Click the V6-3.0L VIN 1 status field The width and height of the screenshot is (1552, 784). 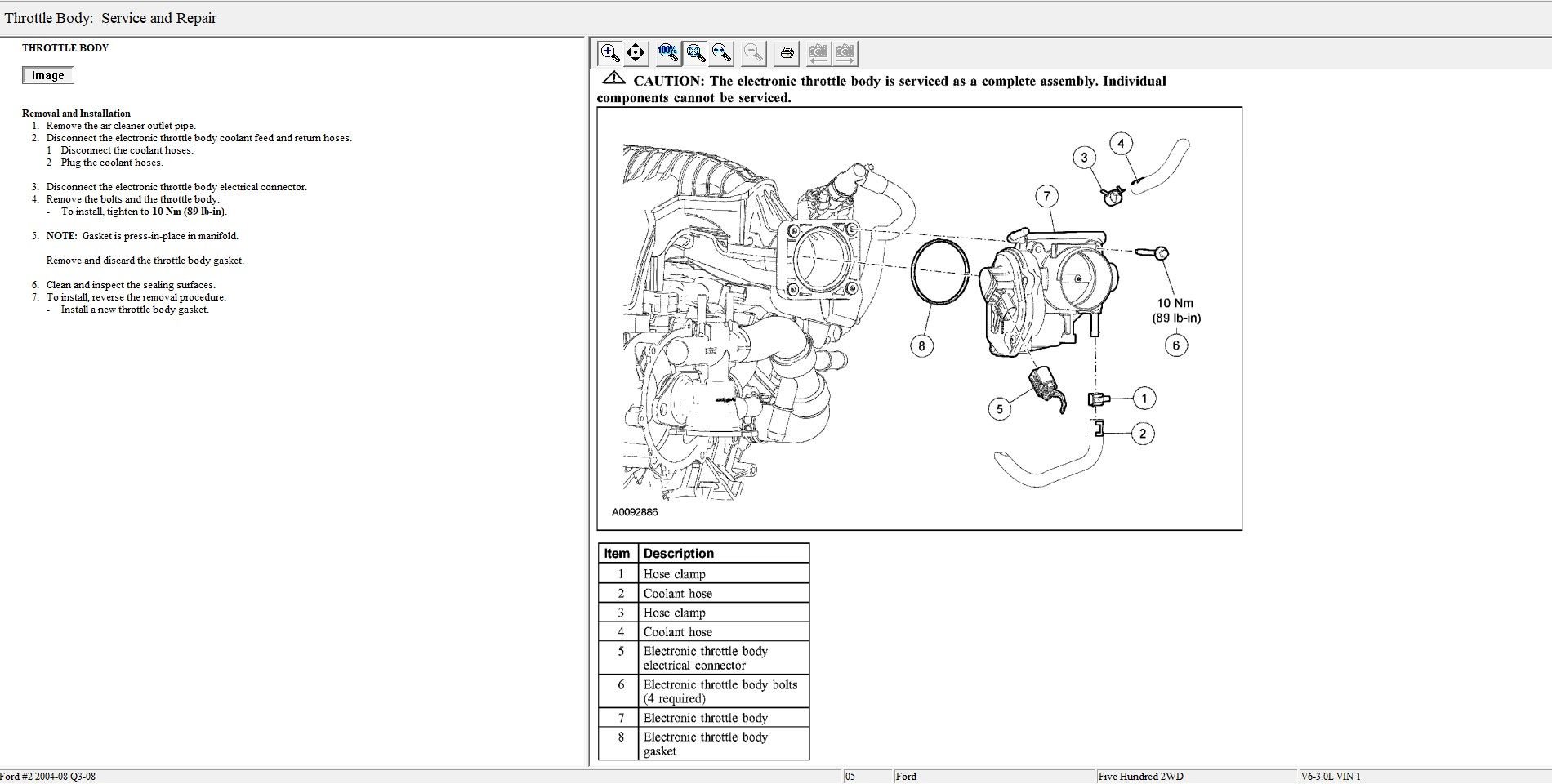[x=1425, y=777]
